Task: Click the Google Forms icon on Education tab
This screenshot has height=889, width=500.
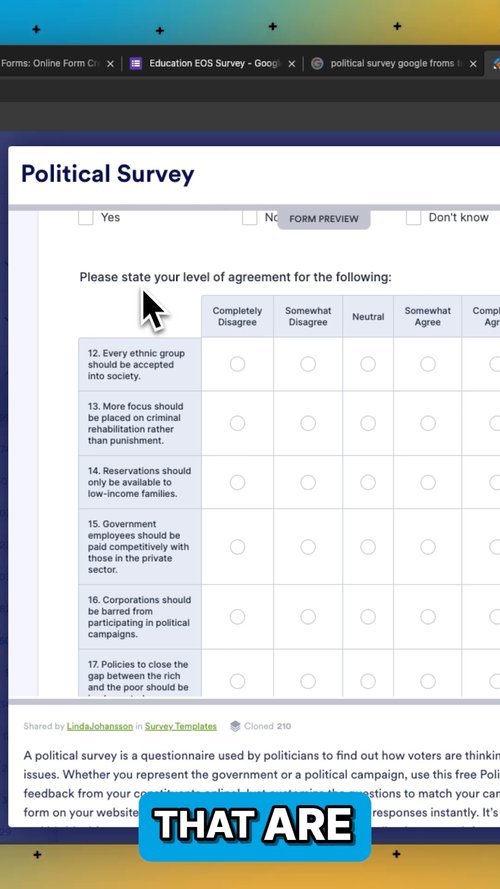Action: [x=135, y=64]
